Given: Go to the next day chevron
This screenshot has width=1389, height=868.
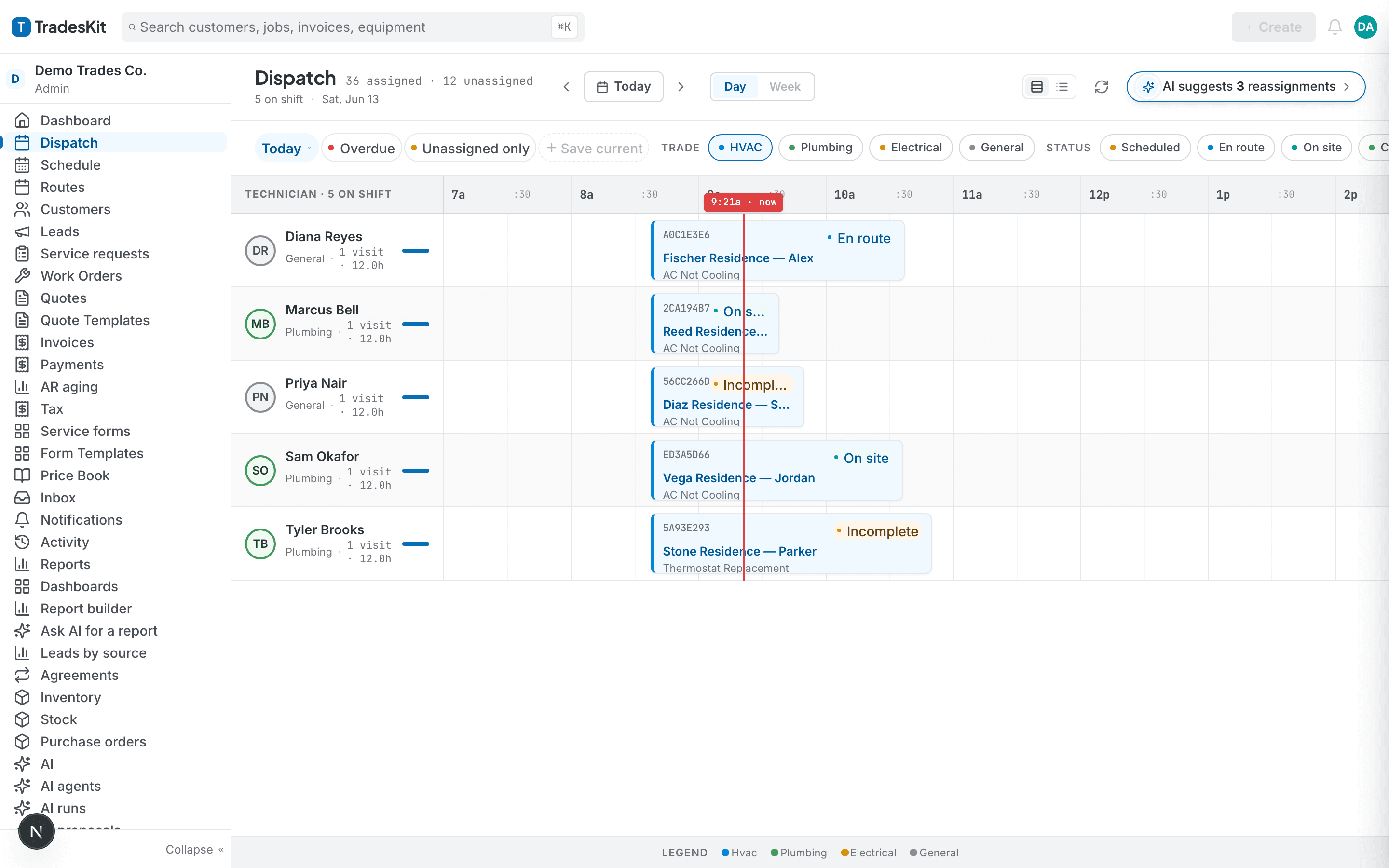Looking at the screenshot, I should pos(681,87).
